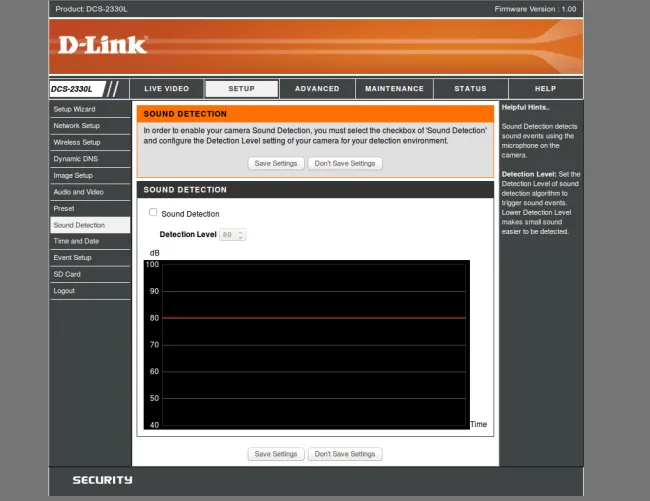Viewport: 650px width, 501px height.
Task: Click the 'dB' axis label
Action: 155,253
